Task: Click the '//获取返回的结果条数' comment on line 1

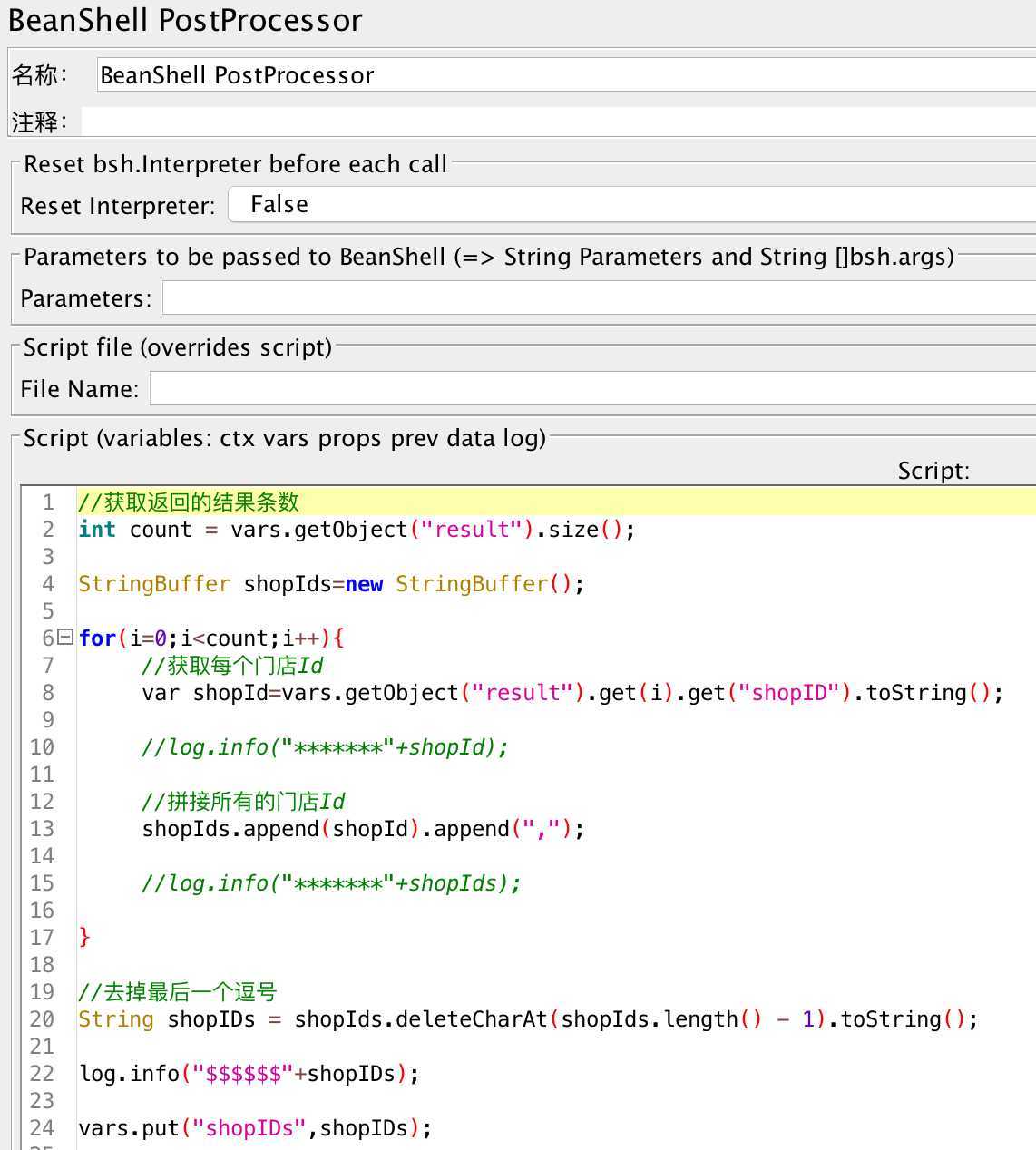Action: tap(189, 502)
